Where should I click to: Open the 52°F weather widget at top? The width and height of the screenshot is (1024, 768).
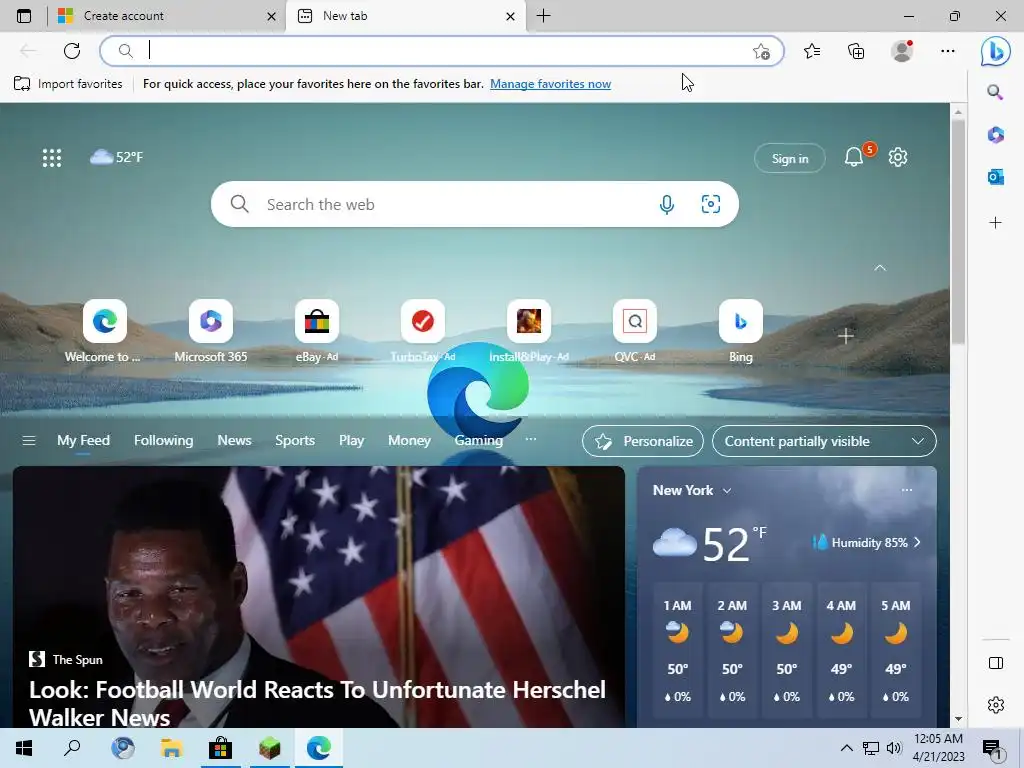click(116, 157)
